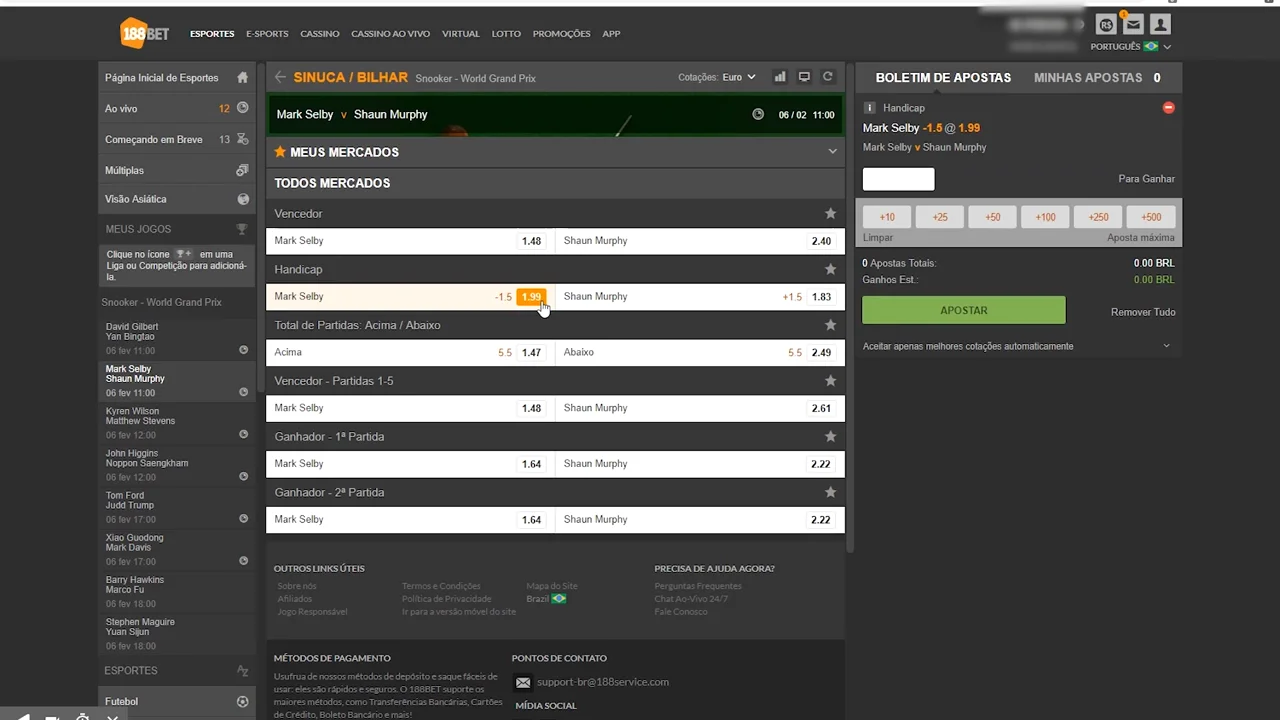Collapse the TODOS MERCADOS header
Image resolution: width=1280 pixels, height=720 pixels.
point(555,183)
